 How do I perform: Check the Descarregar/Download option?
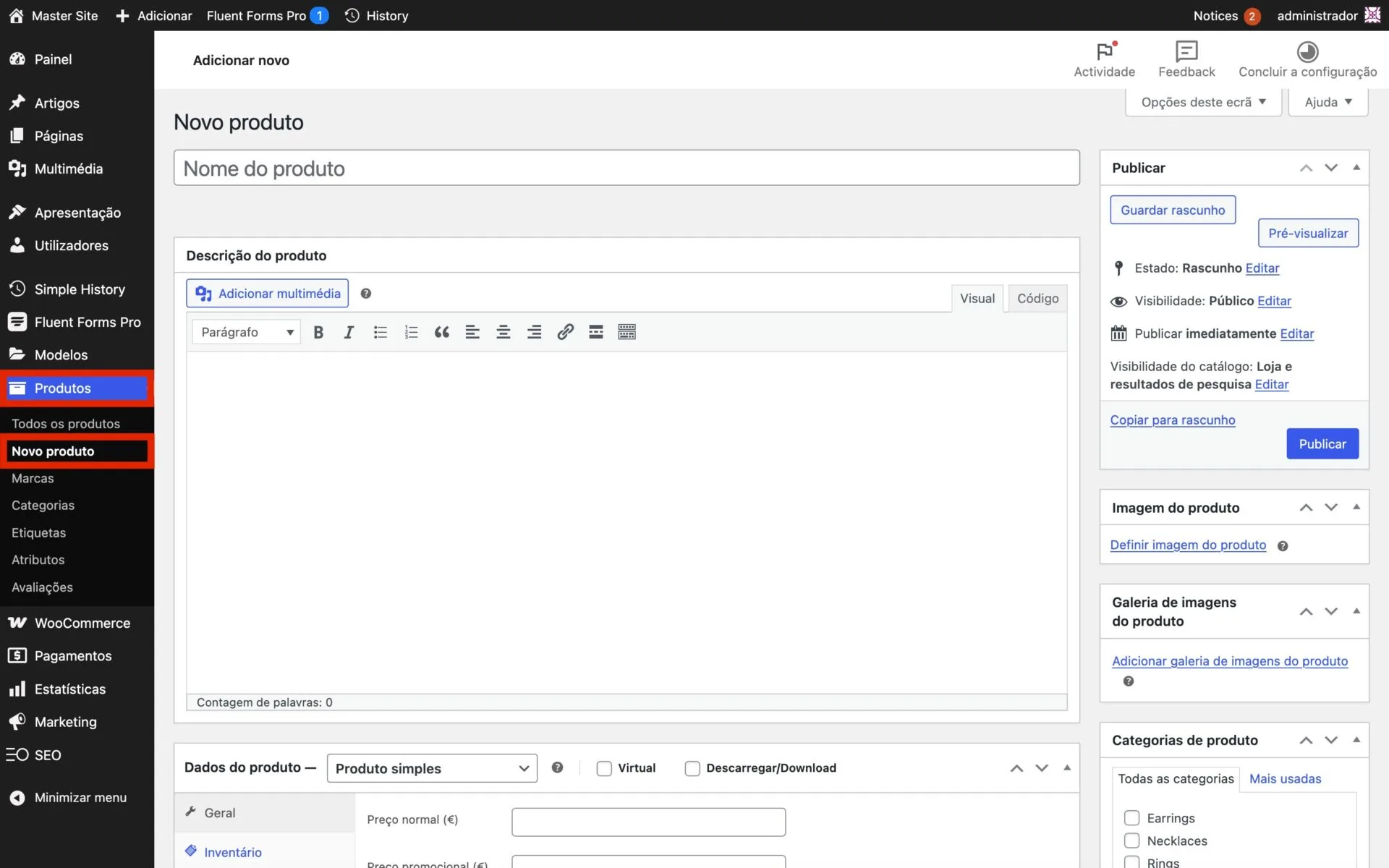coord(692,768)
